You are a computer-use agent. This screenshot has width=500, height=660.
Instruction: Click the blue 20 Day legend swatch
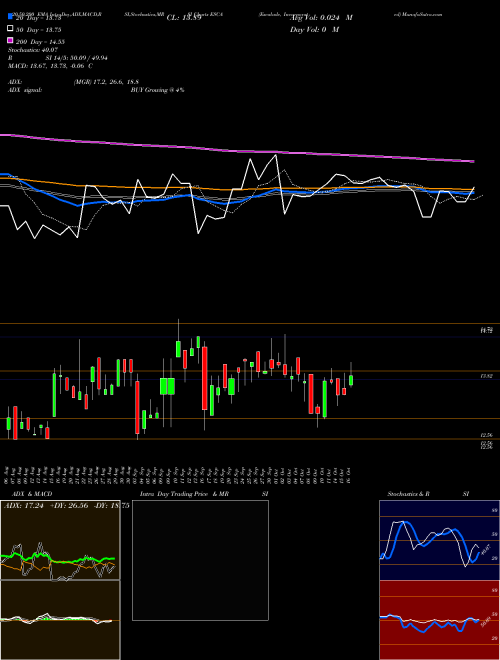coord(10,18)
